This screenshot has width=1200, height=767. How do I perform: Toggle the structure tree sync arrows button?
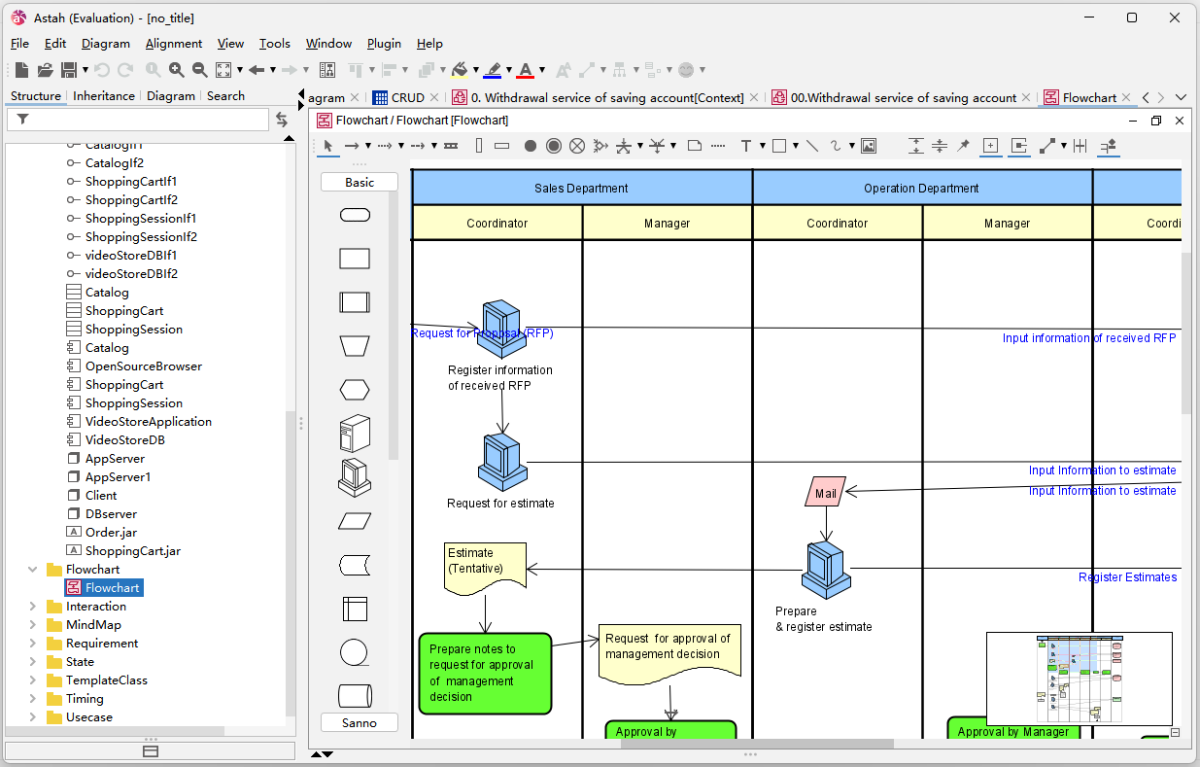tap(281, 120)
